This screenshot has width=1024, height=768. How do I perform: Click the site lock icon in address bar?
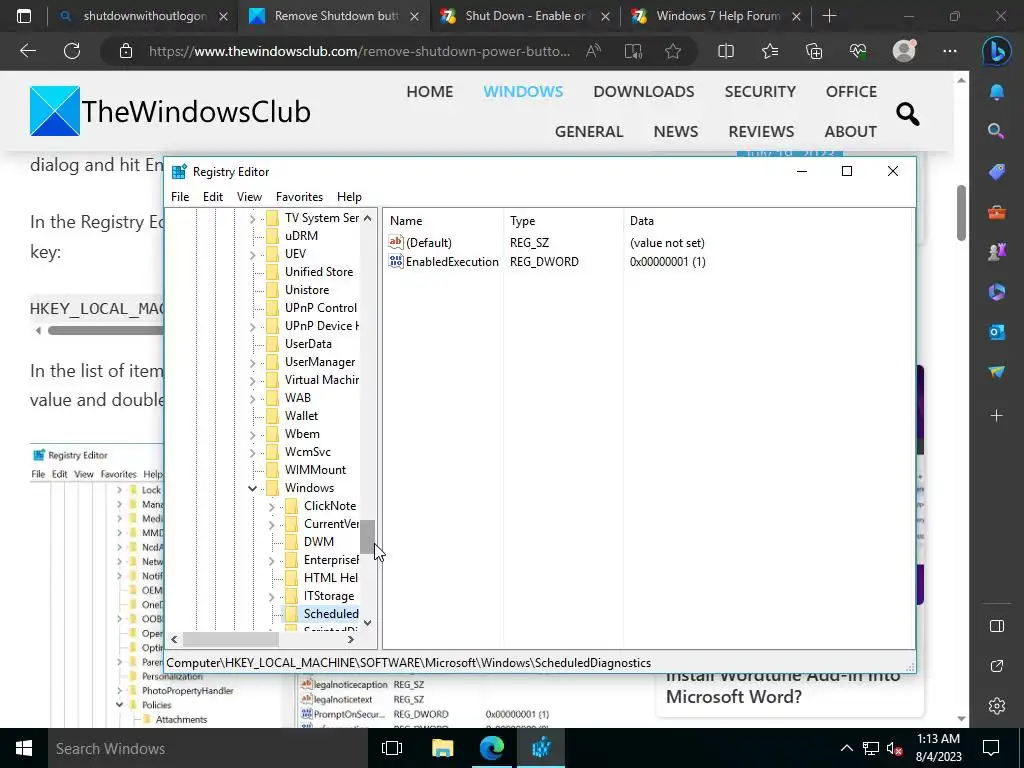(126, 51)
